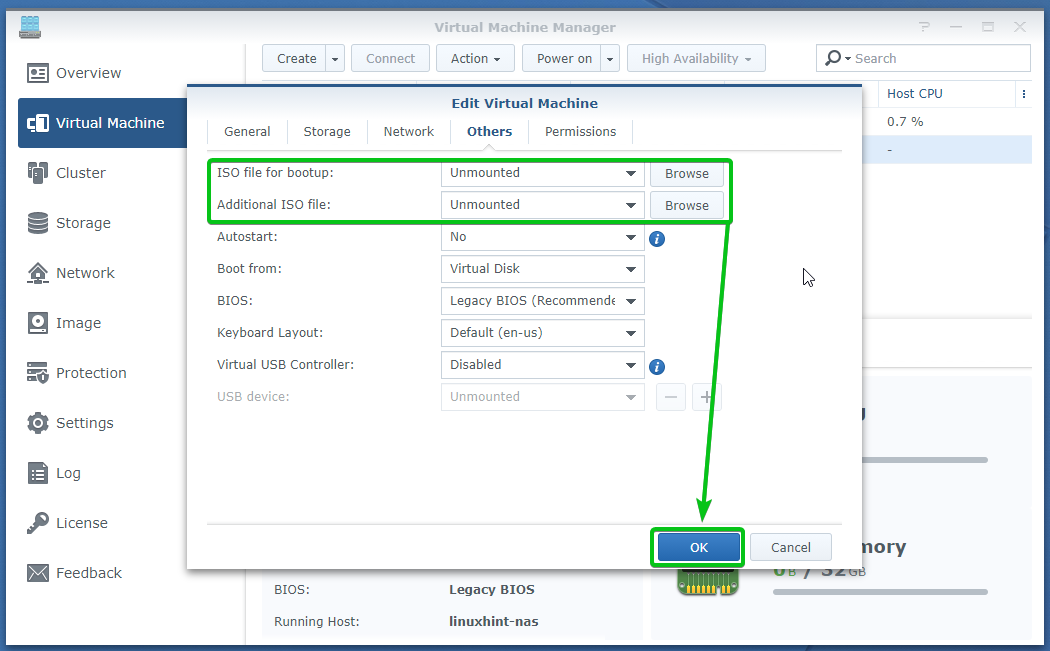The image size is (1050, 651).
Task: Open the Boot from dropdown
Action: (x=542, y=269)
